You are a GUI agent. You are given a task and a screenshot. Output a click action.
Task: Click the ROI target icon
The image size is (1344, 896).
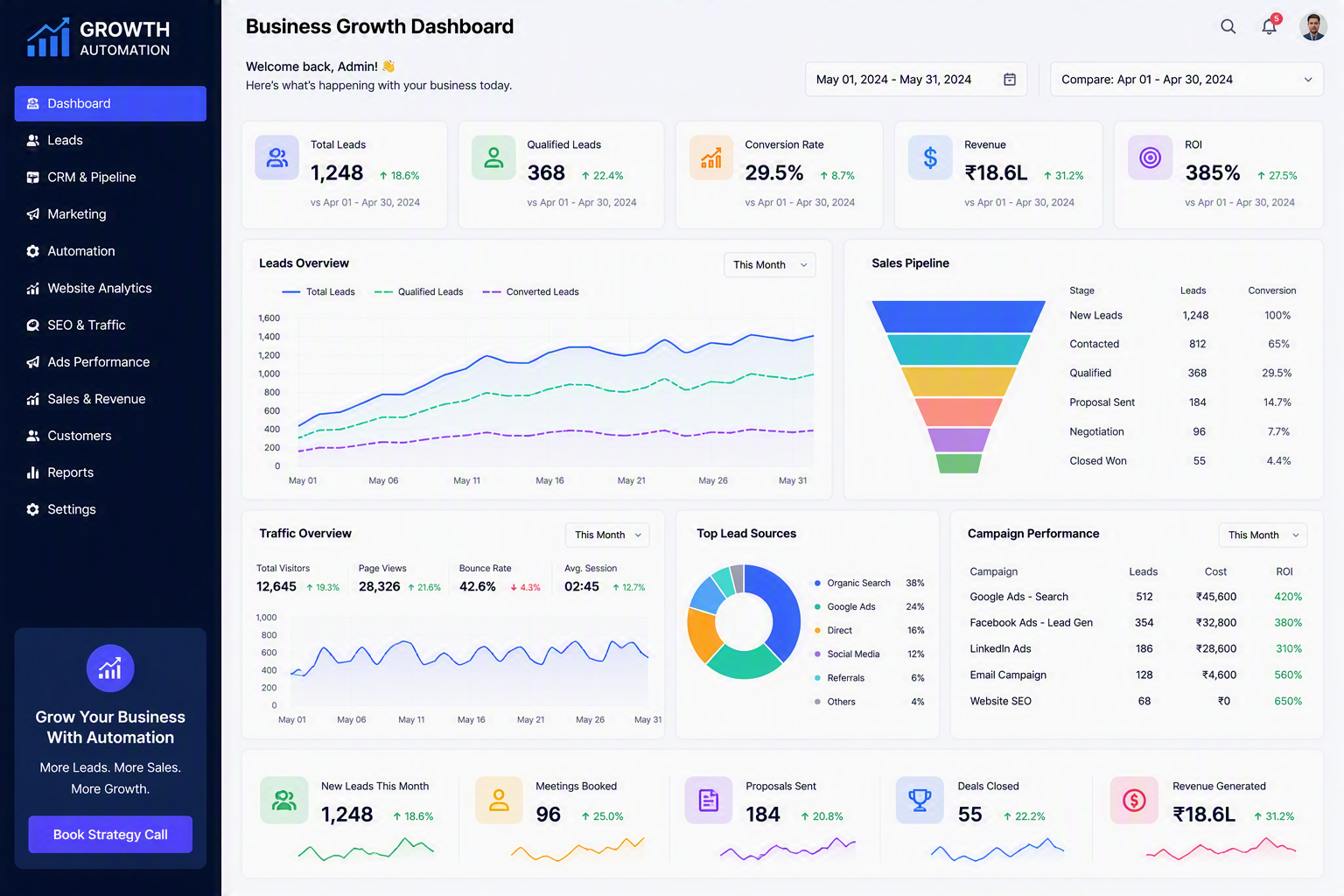[1150, 157]
